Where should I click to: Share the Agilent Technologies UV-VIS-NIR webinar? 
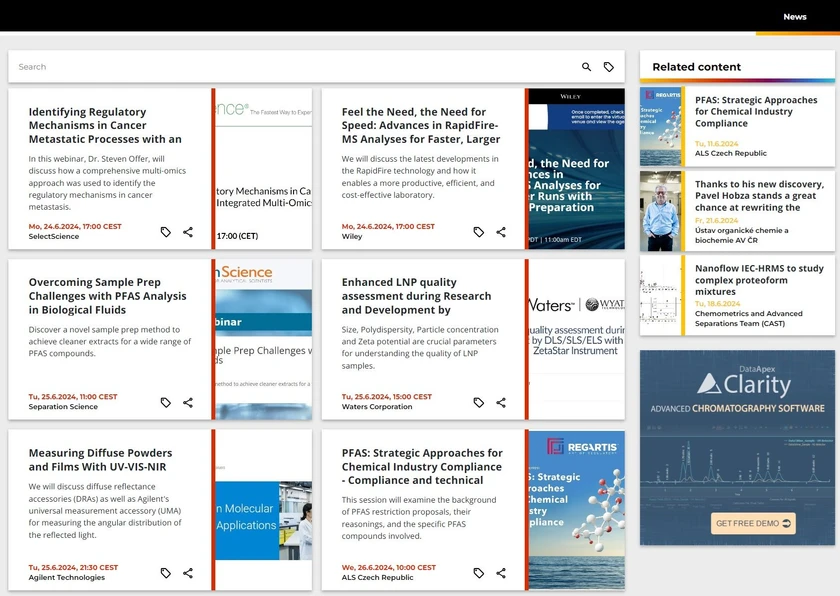(x=188, y=573)
